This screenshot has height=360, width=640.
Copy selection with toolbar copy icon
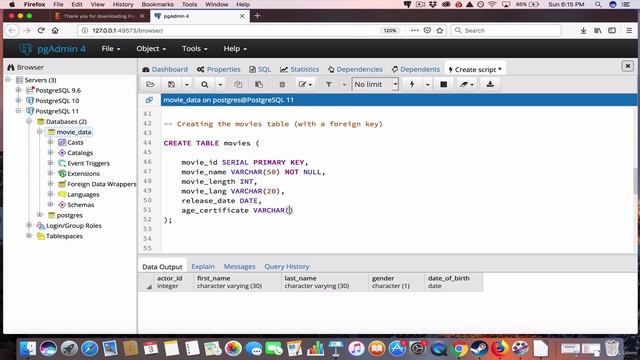[x=238, y=84]
